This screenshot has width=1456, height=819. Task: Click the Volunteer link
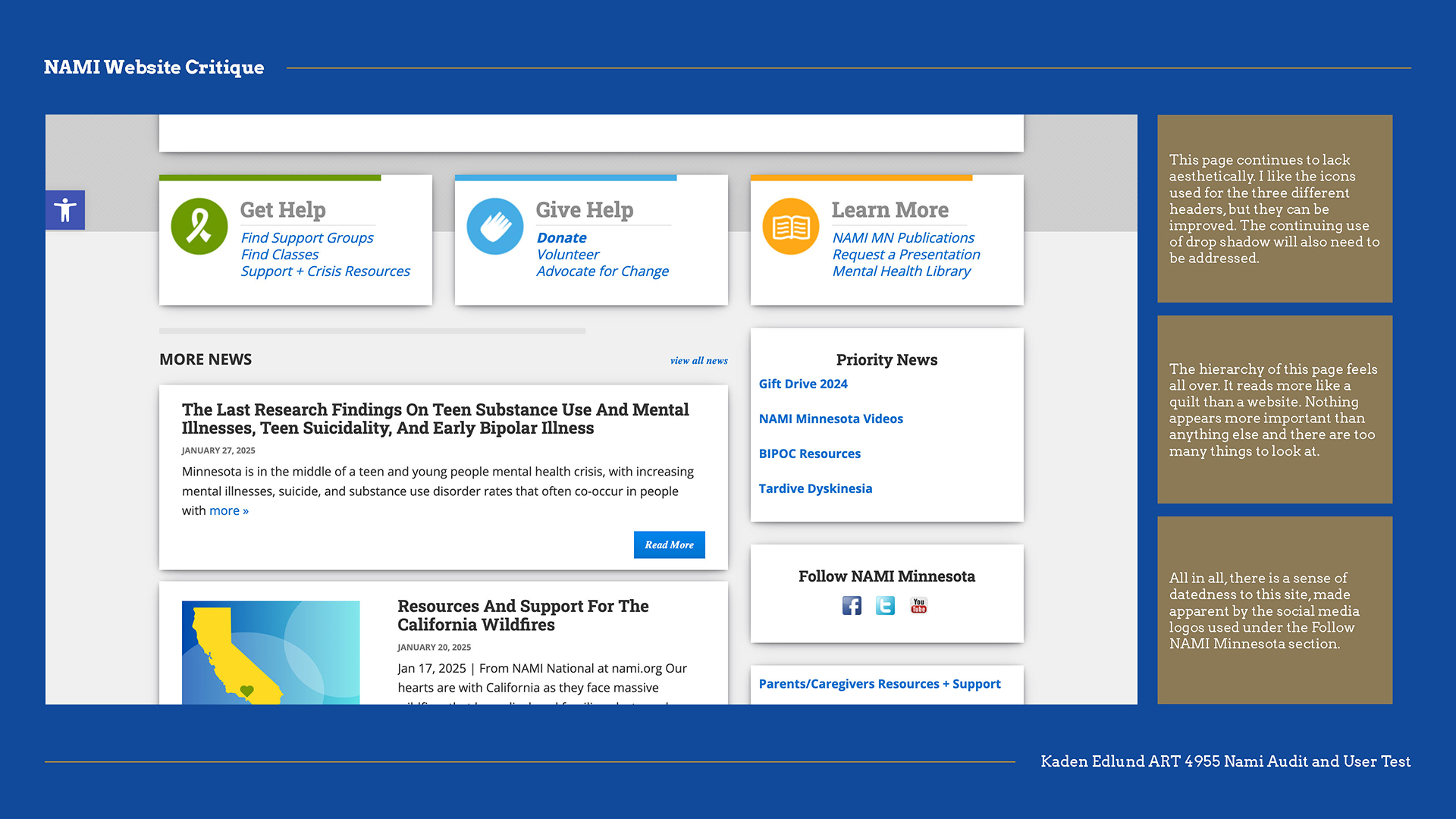tap(568, 254)
